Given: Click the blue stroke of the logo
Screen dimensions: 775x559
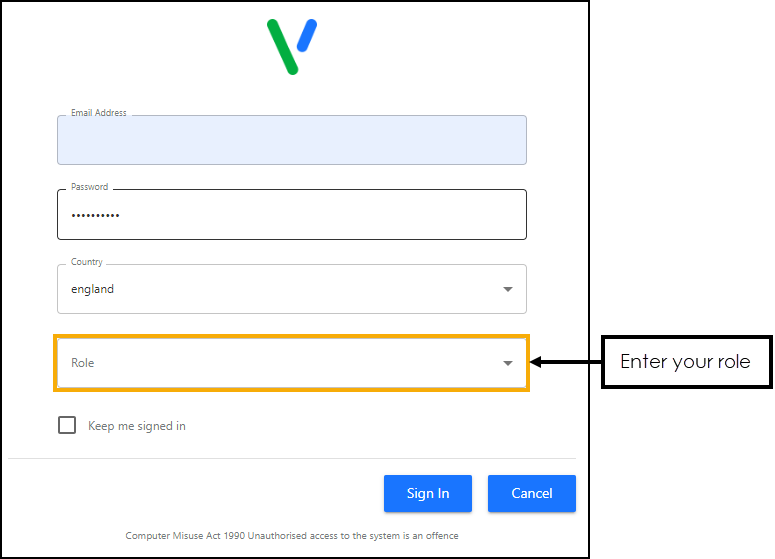Looking at the screenshot, I should point(307,35).
